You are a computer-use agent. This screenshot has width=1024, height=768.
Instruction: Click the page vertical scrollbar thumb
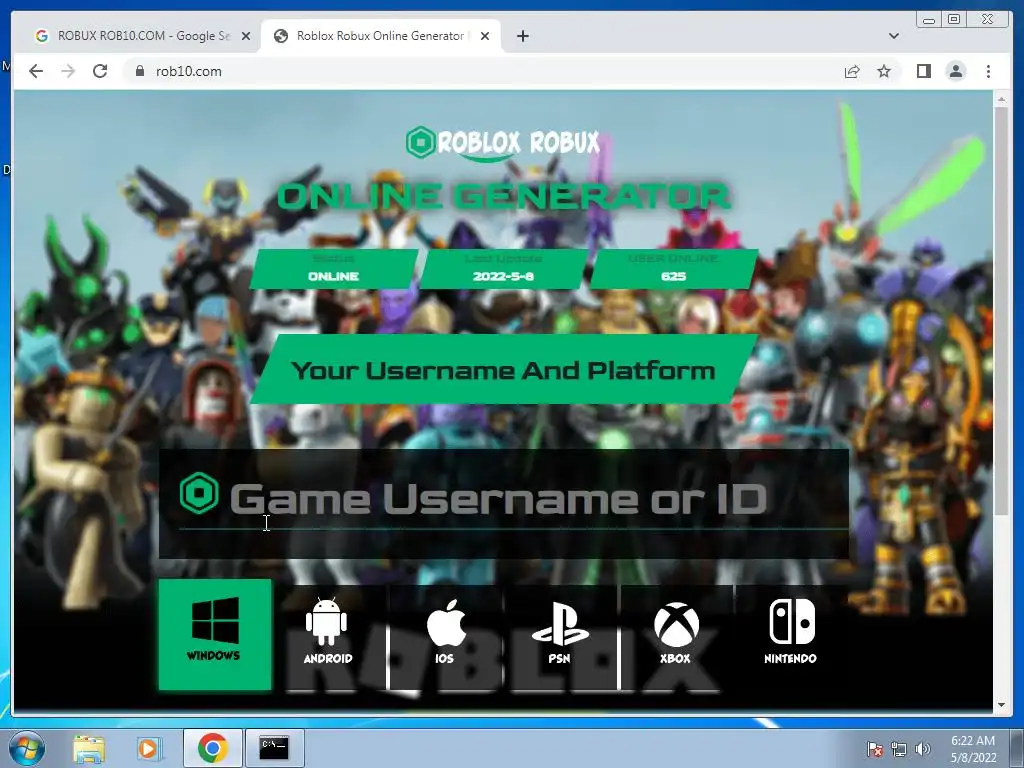(1001, 310)
